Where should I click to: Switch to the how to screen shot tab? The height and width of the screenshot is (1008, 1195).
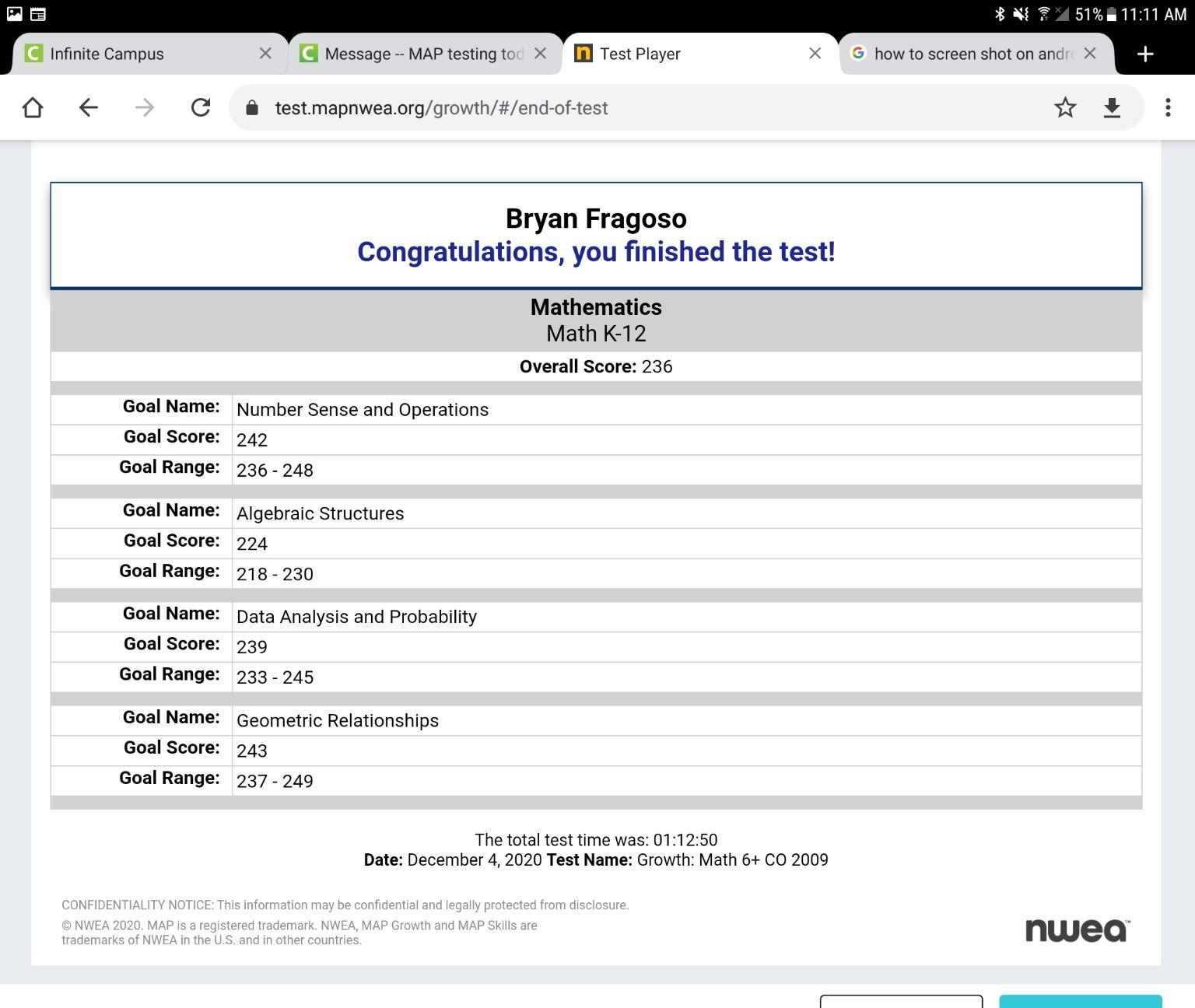click(x=976, y=54)
